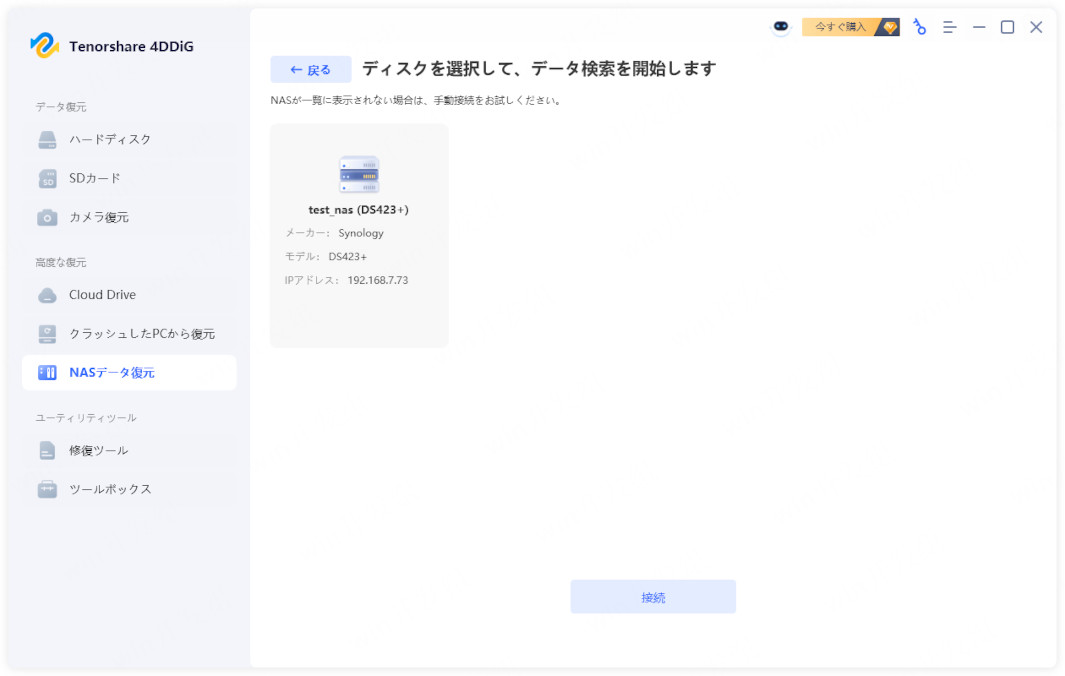The image size is (1065, 676).
Task: Click the ユーティリティツール section label
Action: pyautogui.click(x=86, y=418)
